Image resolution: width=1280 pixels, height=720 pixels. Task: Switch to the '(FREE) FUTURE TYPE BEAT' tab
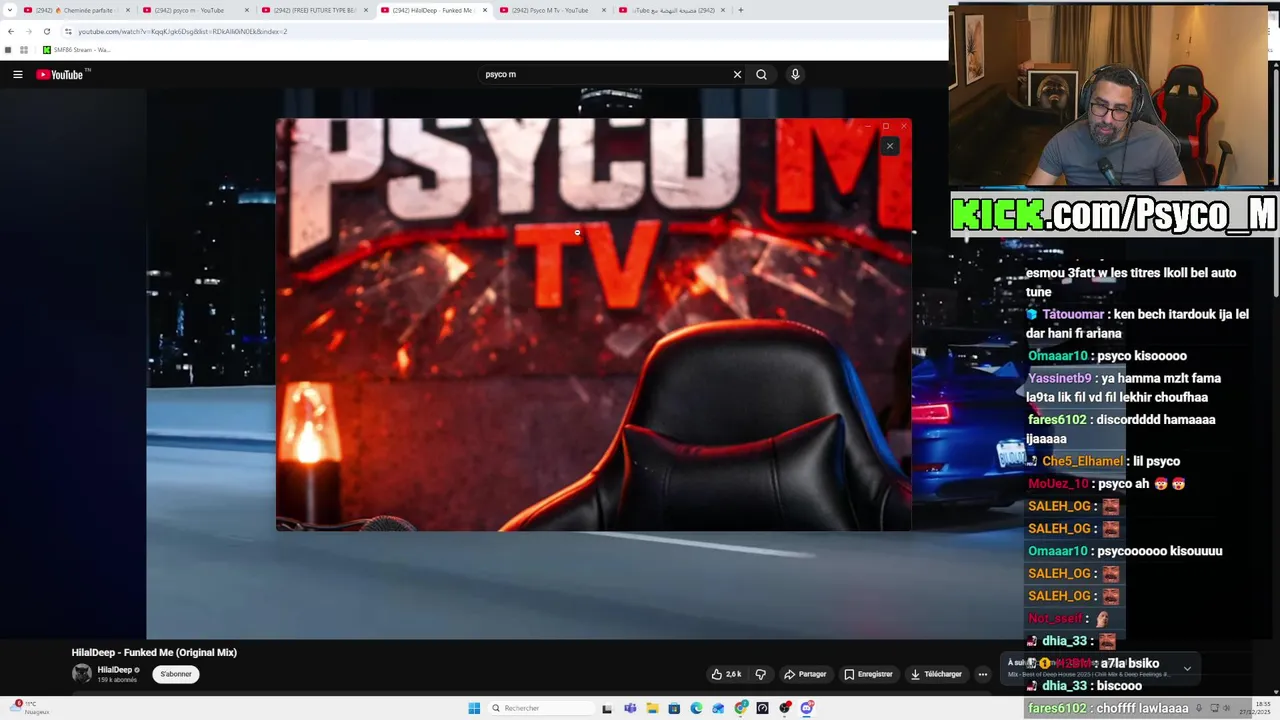pyautogui.click(x=313, y=10)
